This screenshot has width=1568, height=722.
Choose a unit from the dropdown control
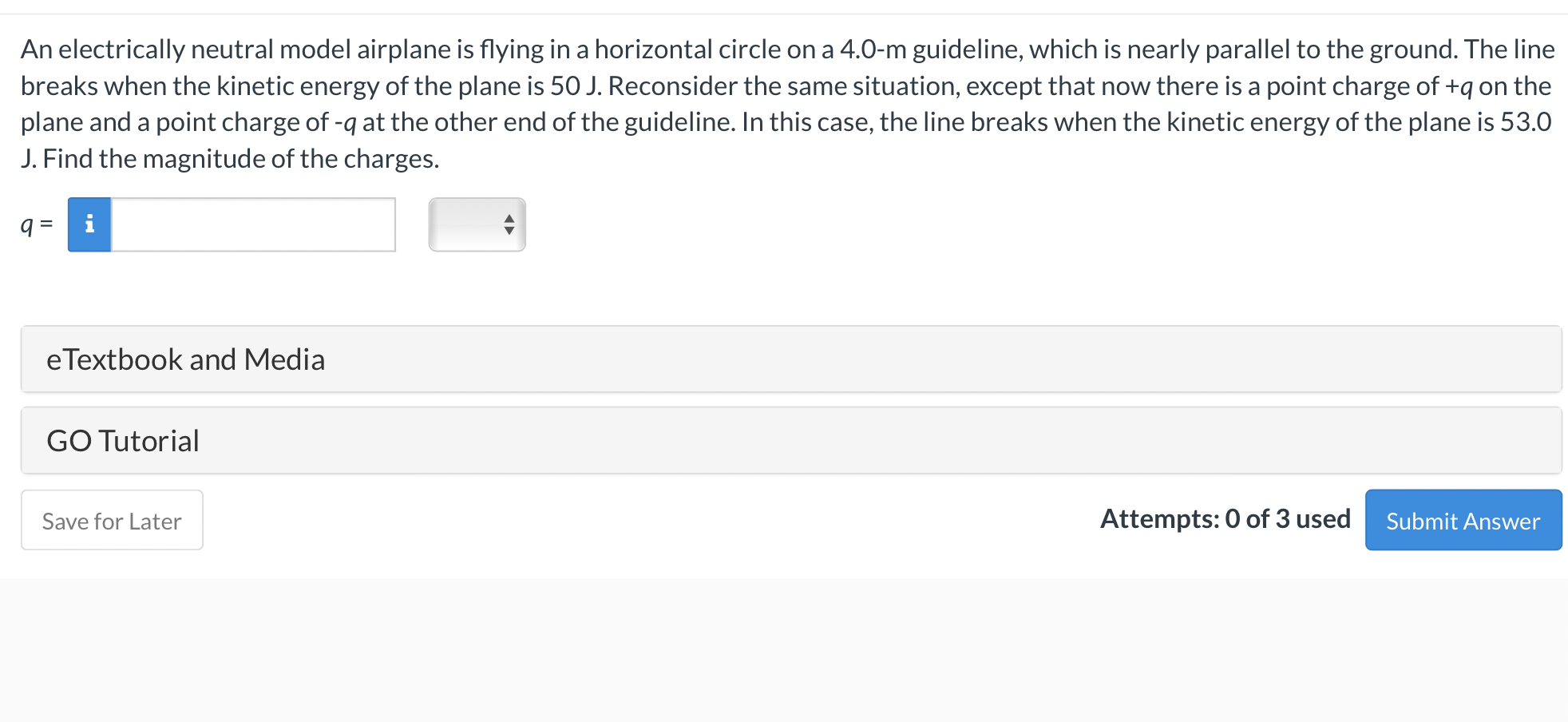(x=477, y=224)
